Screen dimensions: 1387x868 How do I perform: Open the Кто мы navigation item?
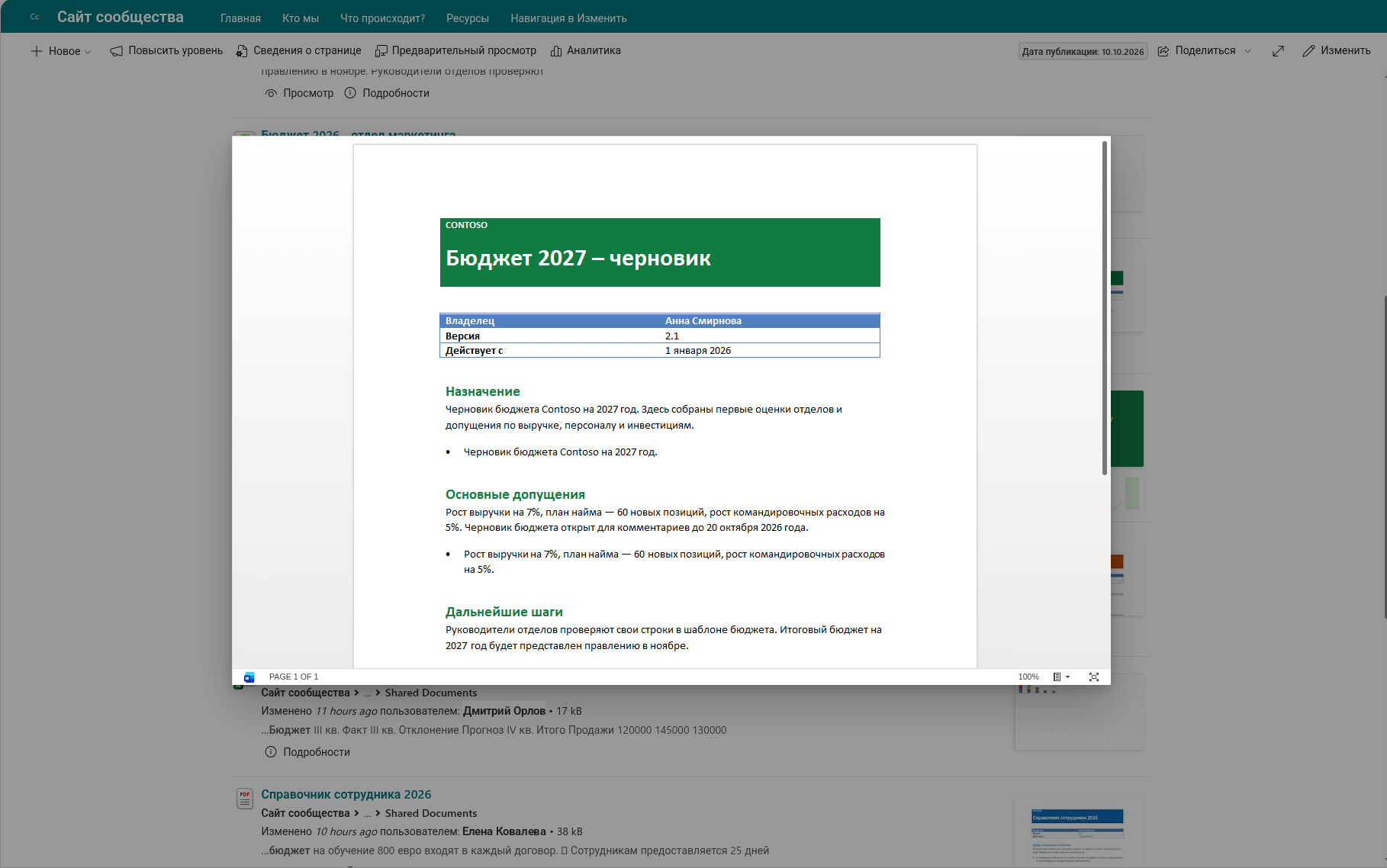(x=301, y=18)
